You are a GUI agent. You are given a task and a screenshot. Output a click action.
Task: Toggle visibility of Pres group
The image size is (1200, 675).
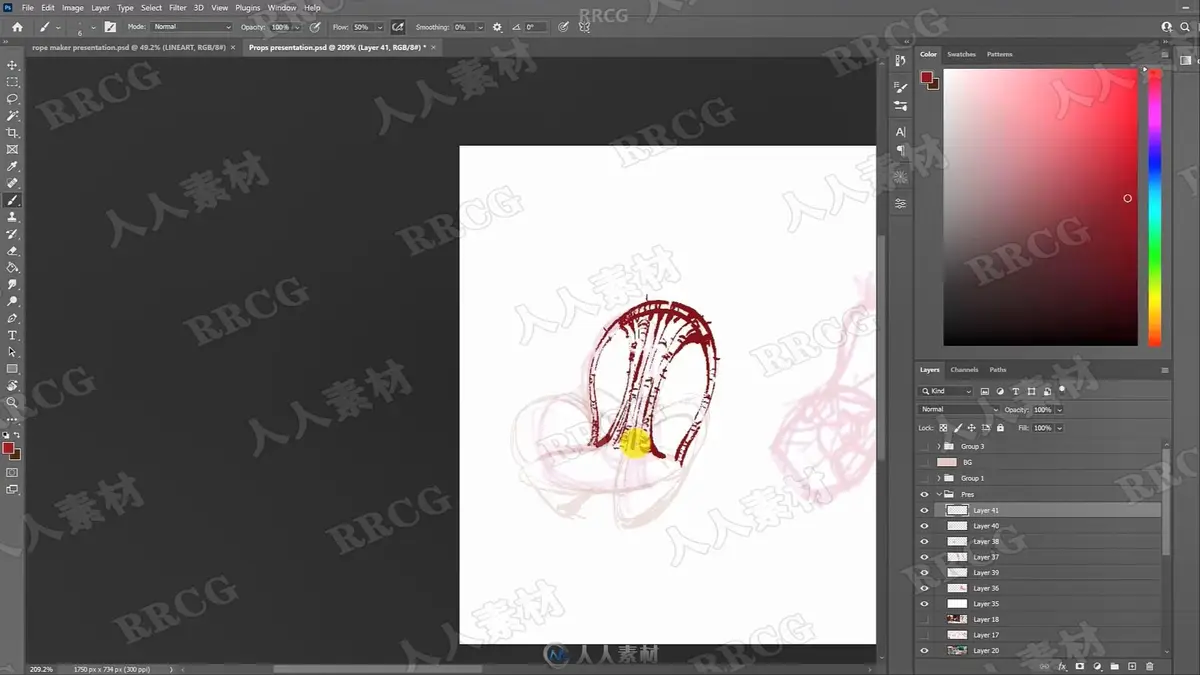coord(924,494)
